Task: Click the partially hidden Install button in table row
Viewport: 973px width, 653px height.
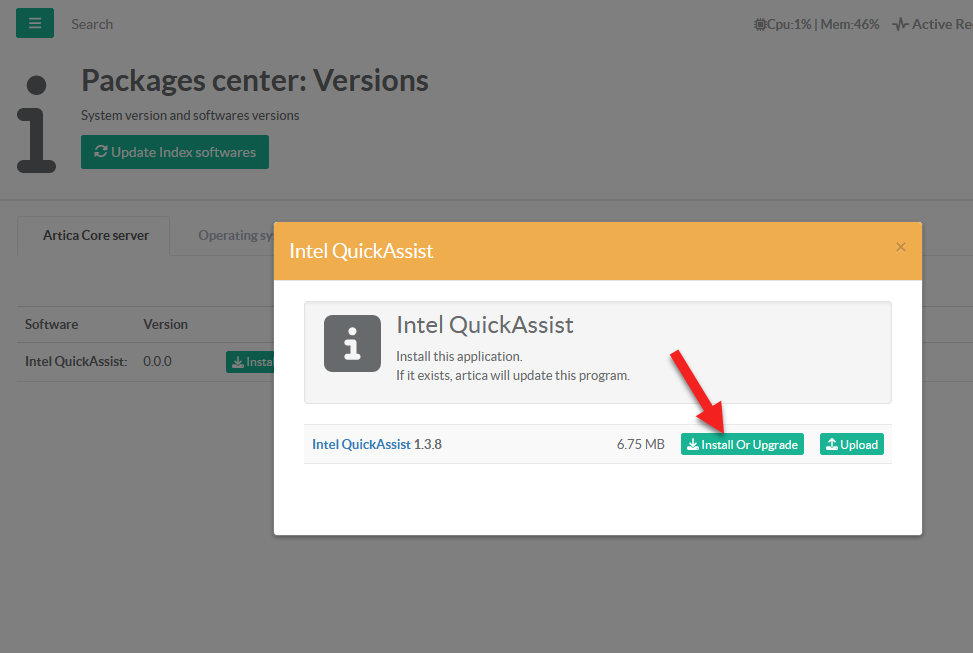Action: (x=250, y=362)
